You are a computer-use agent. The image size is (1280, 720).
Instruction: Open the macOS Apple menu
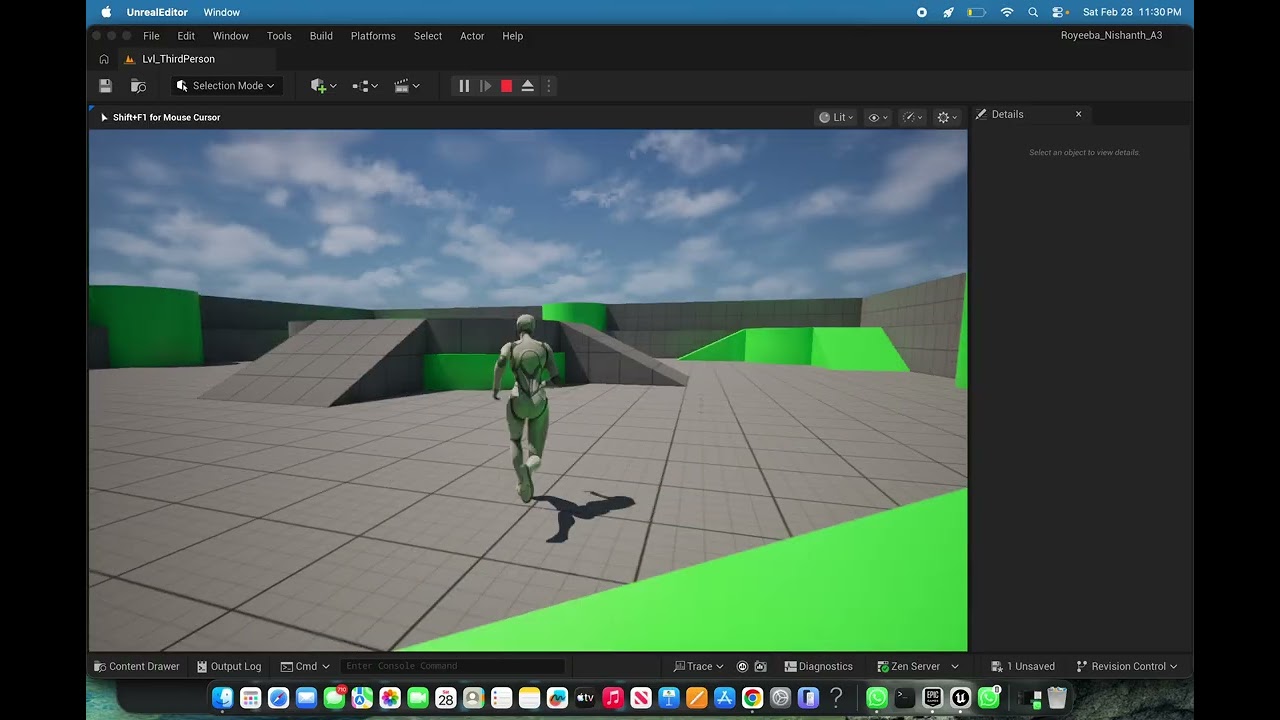tap(106, 12)
